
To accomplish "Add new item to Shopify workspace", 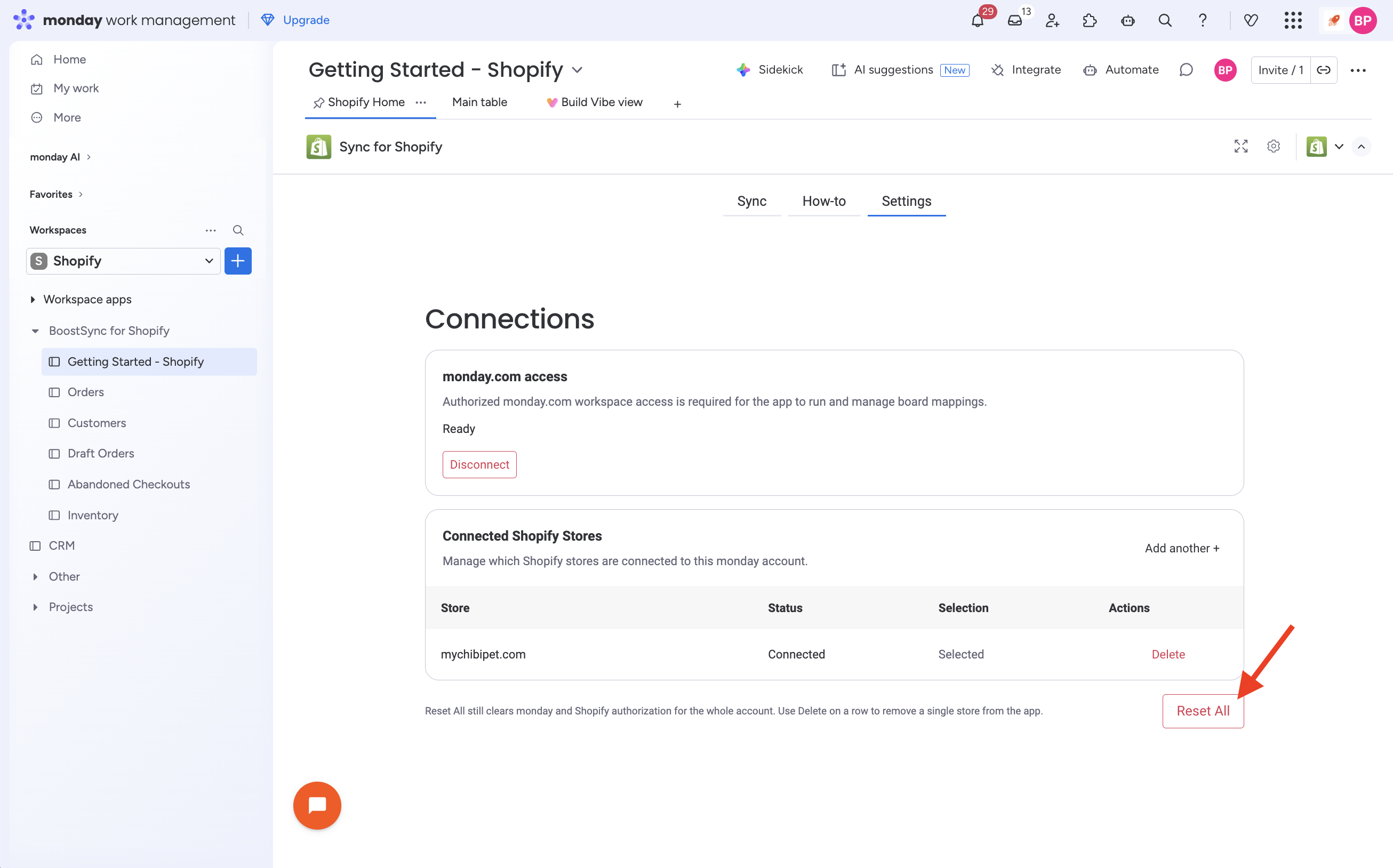I will (x=238, y=261).
